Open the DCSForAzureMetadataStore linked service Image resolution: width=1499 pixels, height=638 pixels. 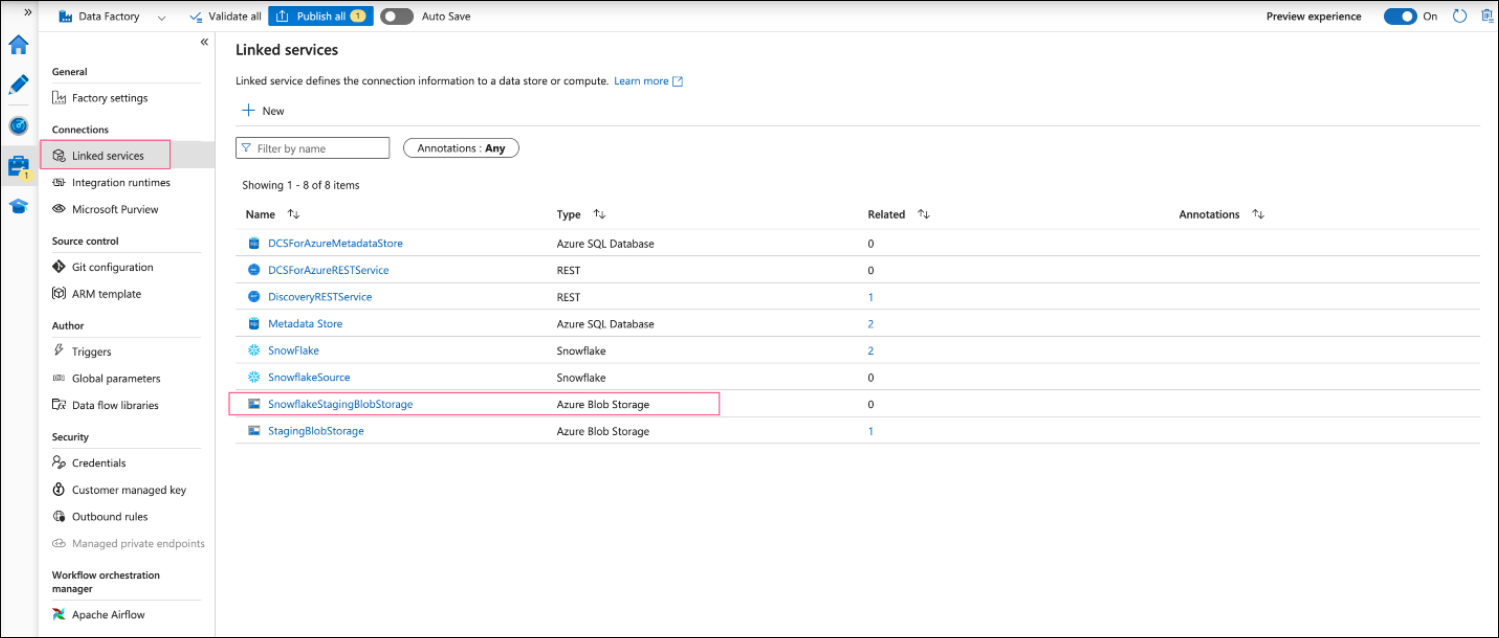[335, 243]
